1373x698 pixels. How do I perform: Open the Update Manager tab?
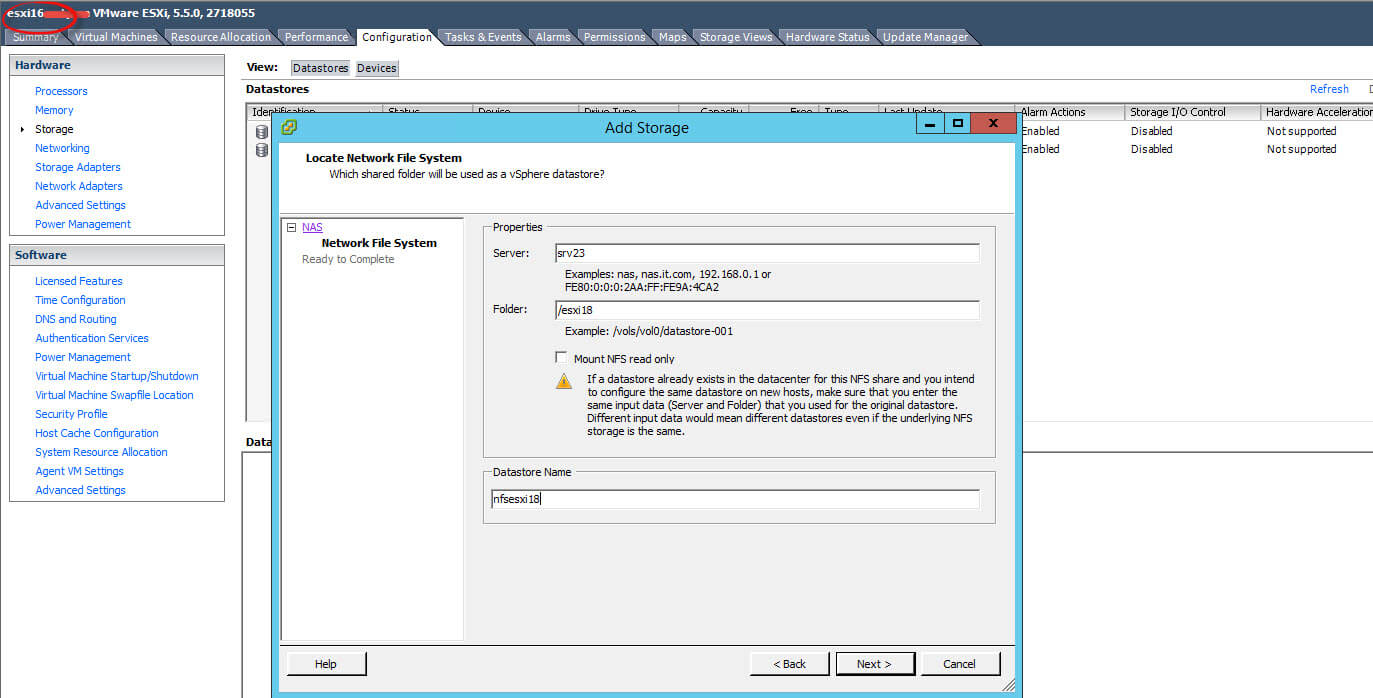click(x=924, y=37)
